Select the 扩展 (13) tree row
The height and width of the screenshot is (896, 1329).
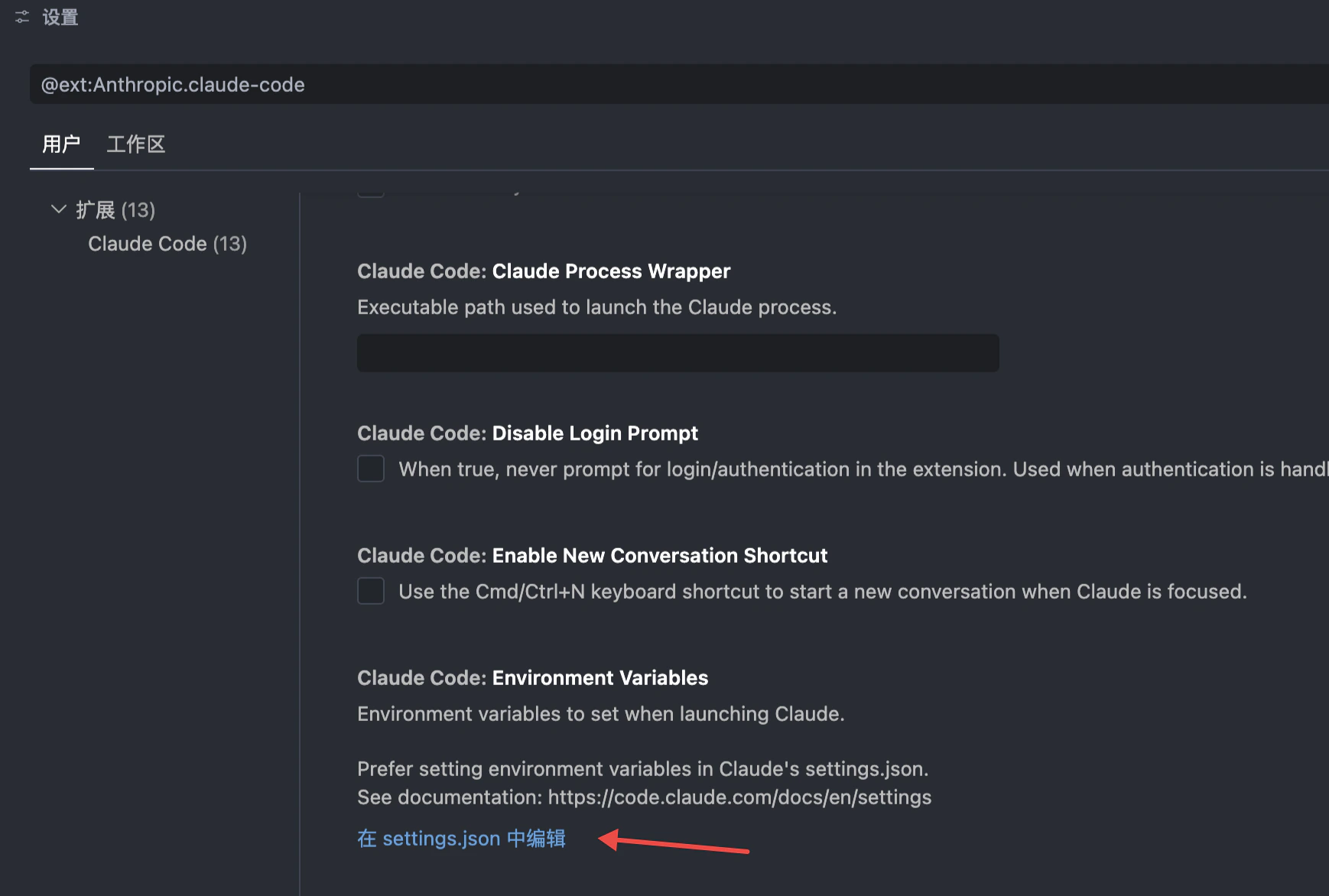click(x=115, y=209)
